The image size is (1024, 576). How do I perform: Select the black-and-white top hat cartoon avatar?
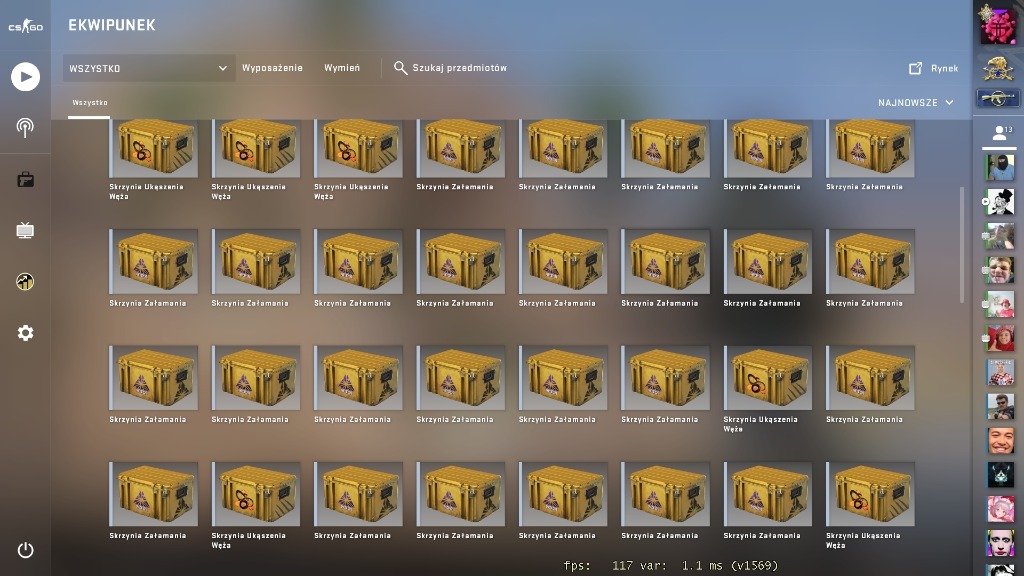coord(1000,202)
